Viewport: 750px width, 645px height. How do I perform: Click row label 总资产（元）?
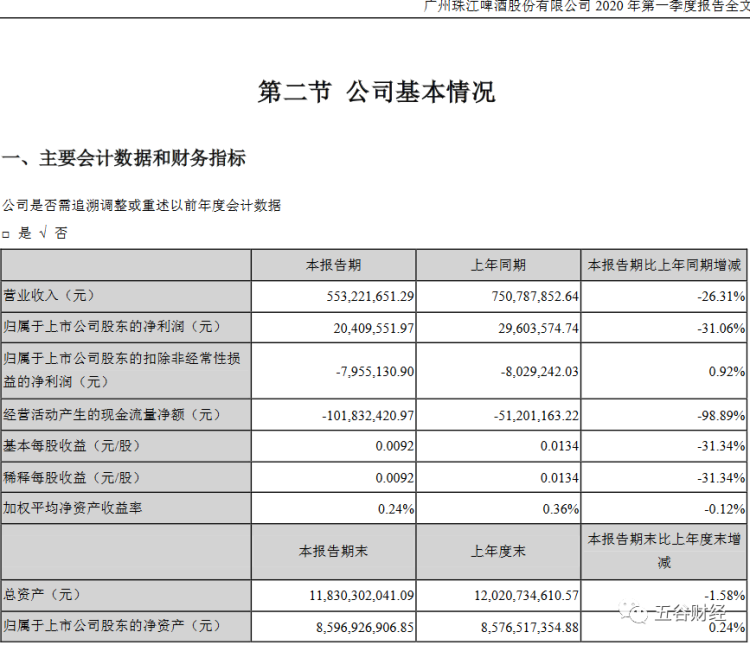coord(42,595)
